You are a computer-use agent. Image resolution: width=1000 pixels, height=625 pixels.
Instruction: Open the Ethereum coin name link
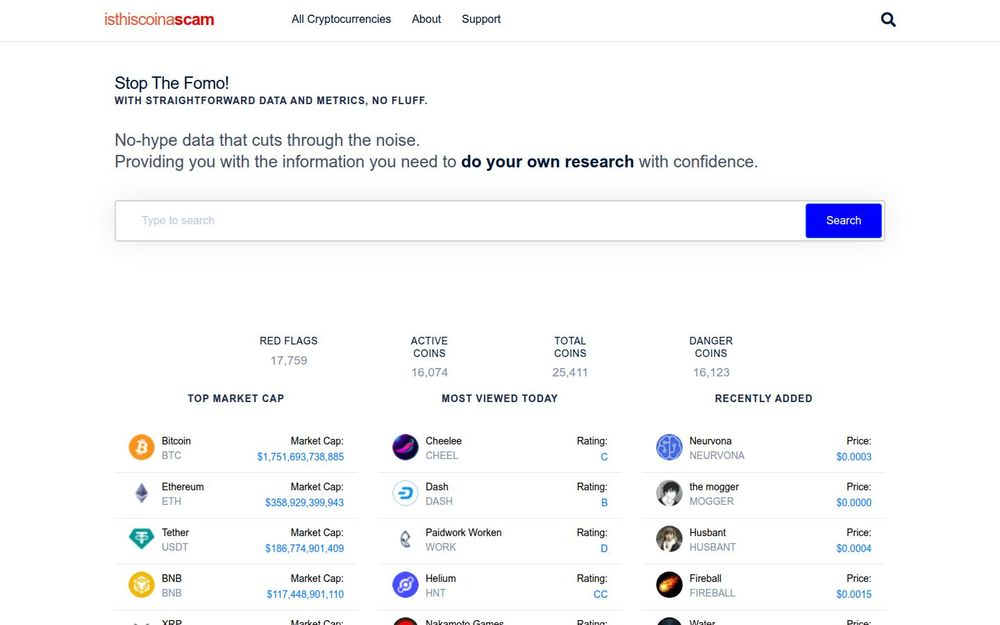click(182, 487)
